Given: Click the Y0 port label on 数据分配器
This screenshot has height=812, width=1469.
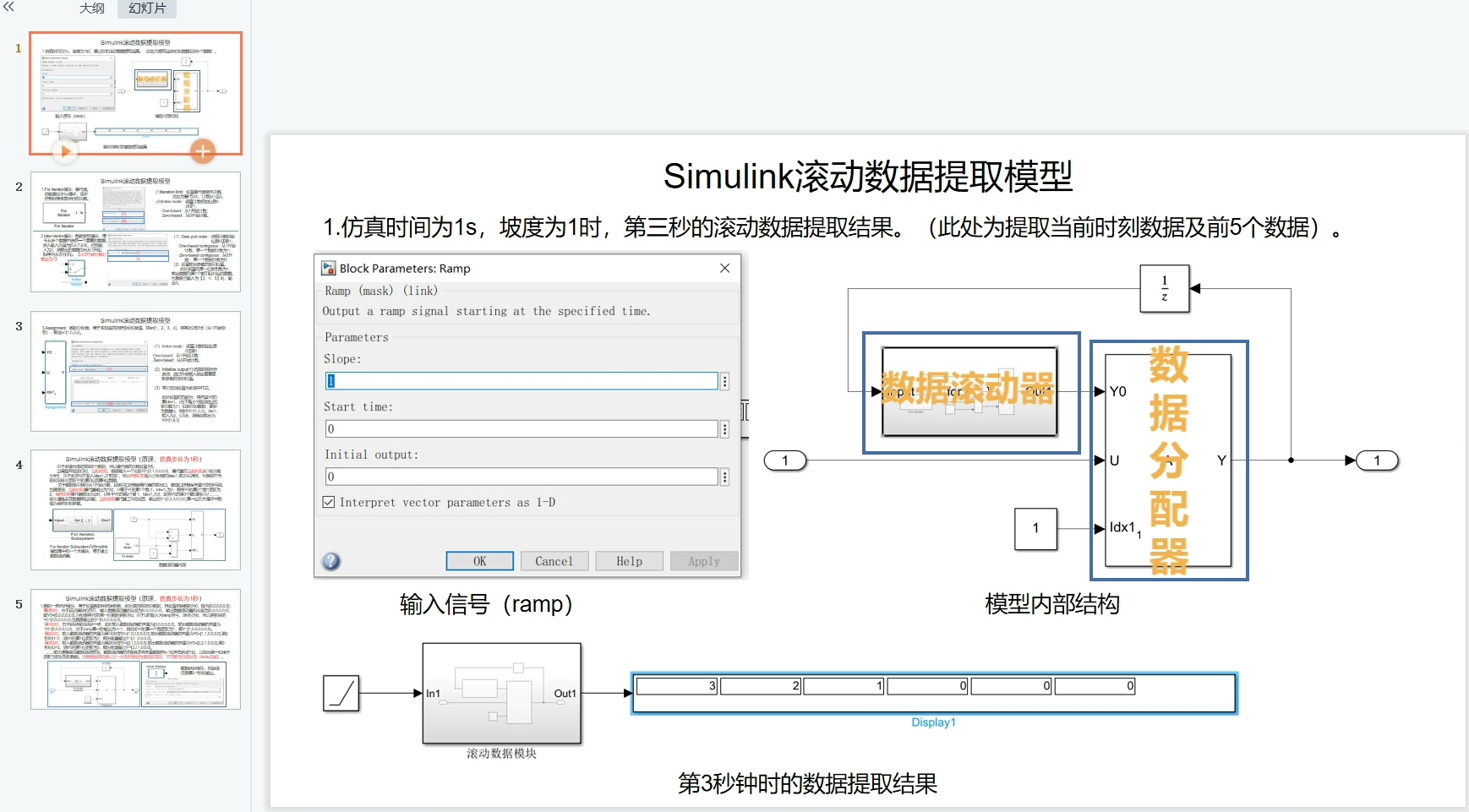Looking at the screenshot, I should click(1117, 392).
